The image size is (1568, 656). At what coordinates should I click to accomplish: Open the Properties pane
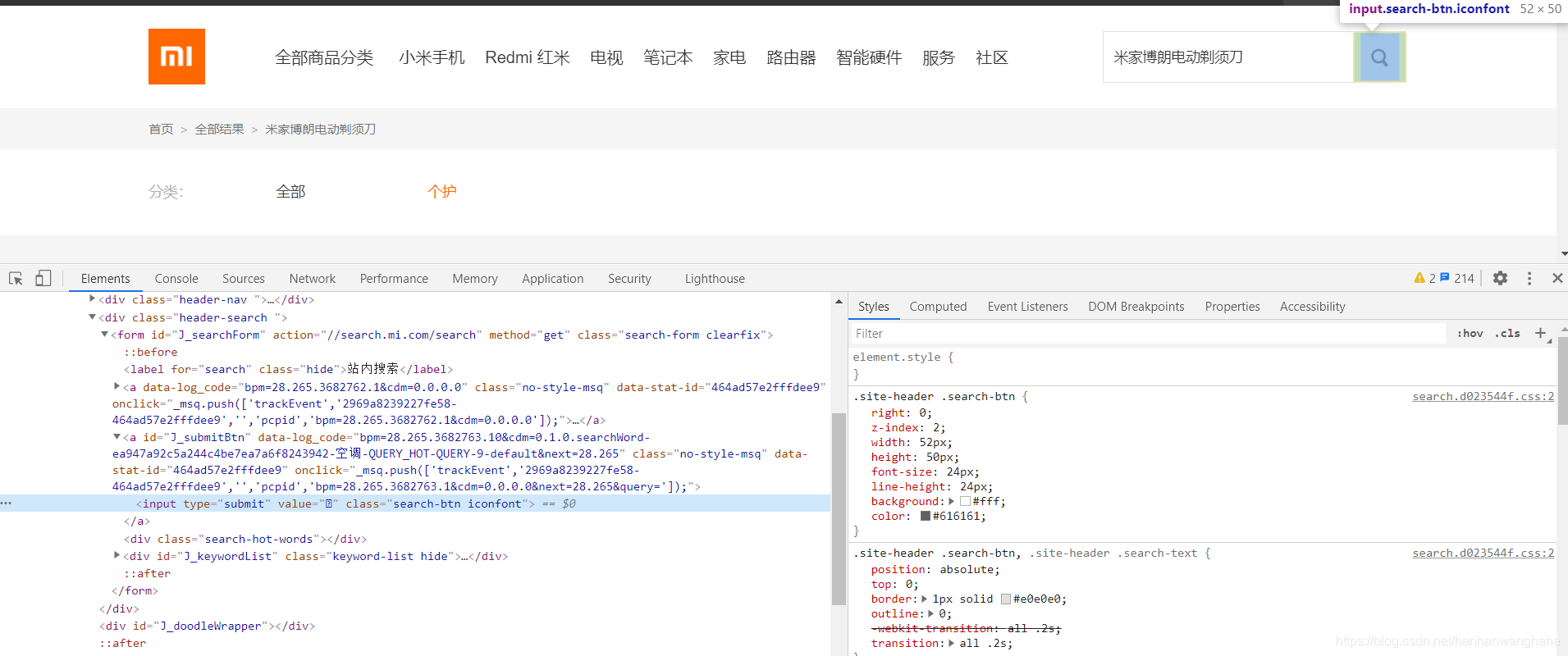tap(1232, 307)
